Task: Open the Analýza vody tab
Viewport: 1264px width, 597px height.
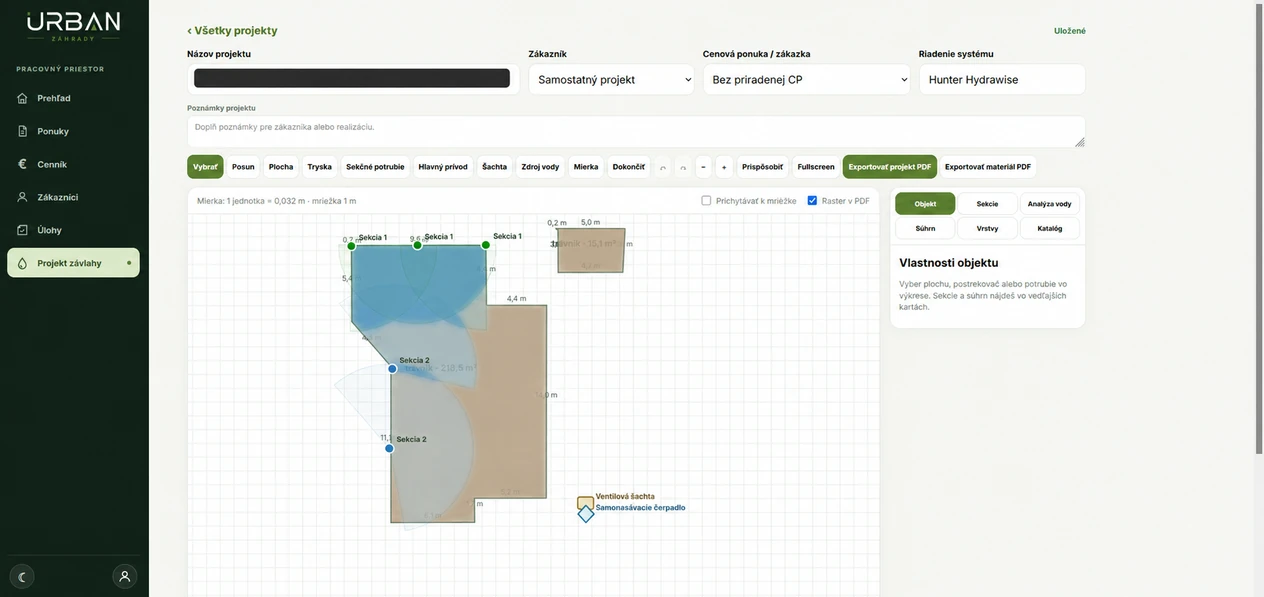Action: (x=1049, y=204)
